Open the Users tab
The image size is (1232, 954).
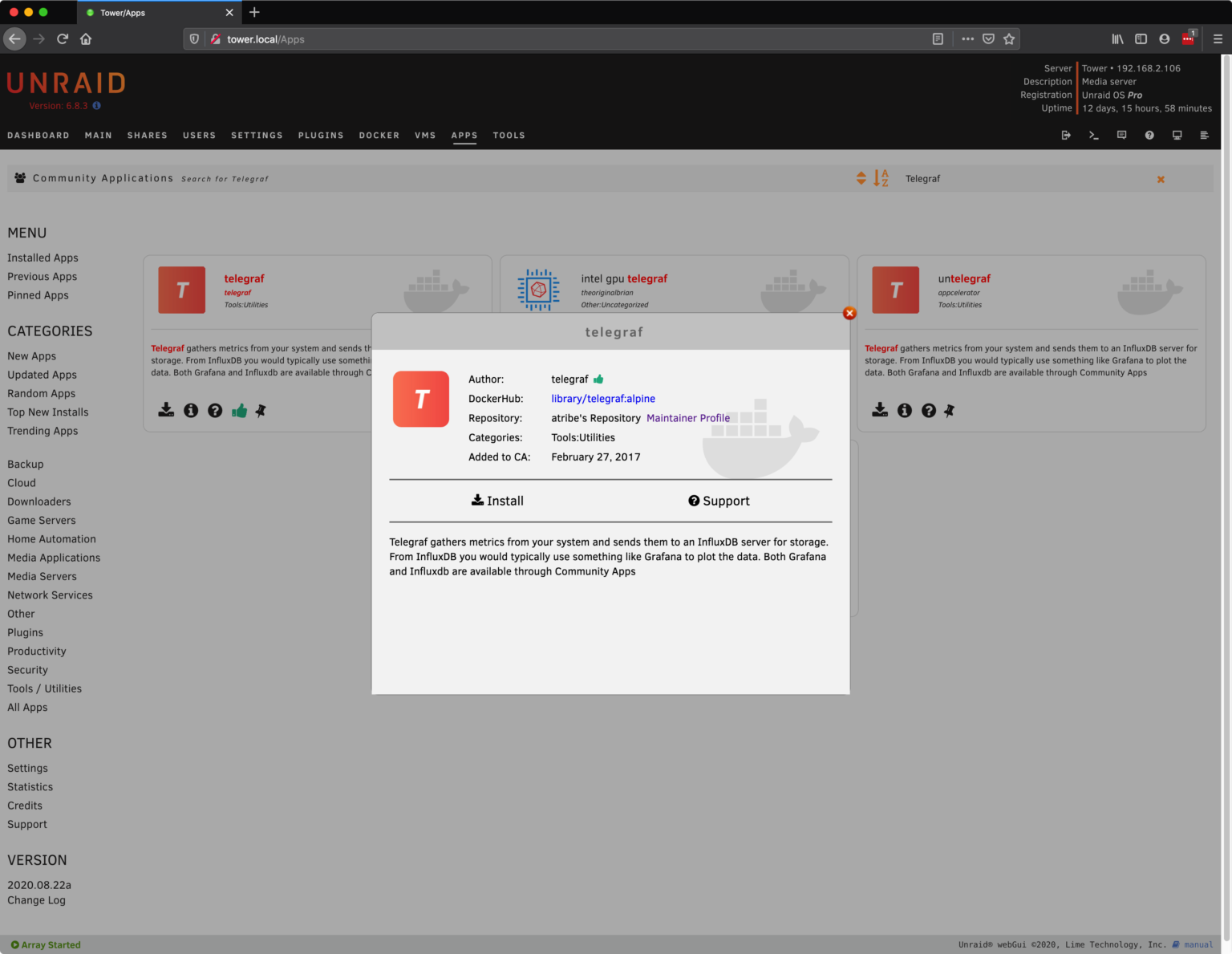click(x=200, y=136)
